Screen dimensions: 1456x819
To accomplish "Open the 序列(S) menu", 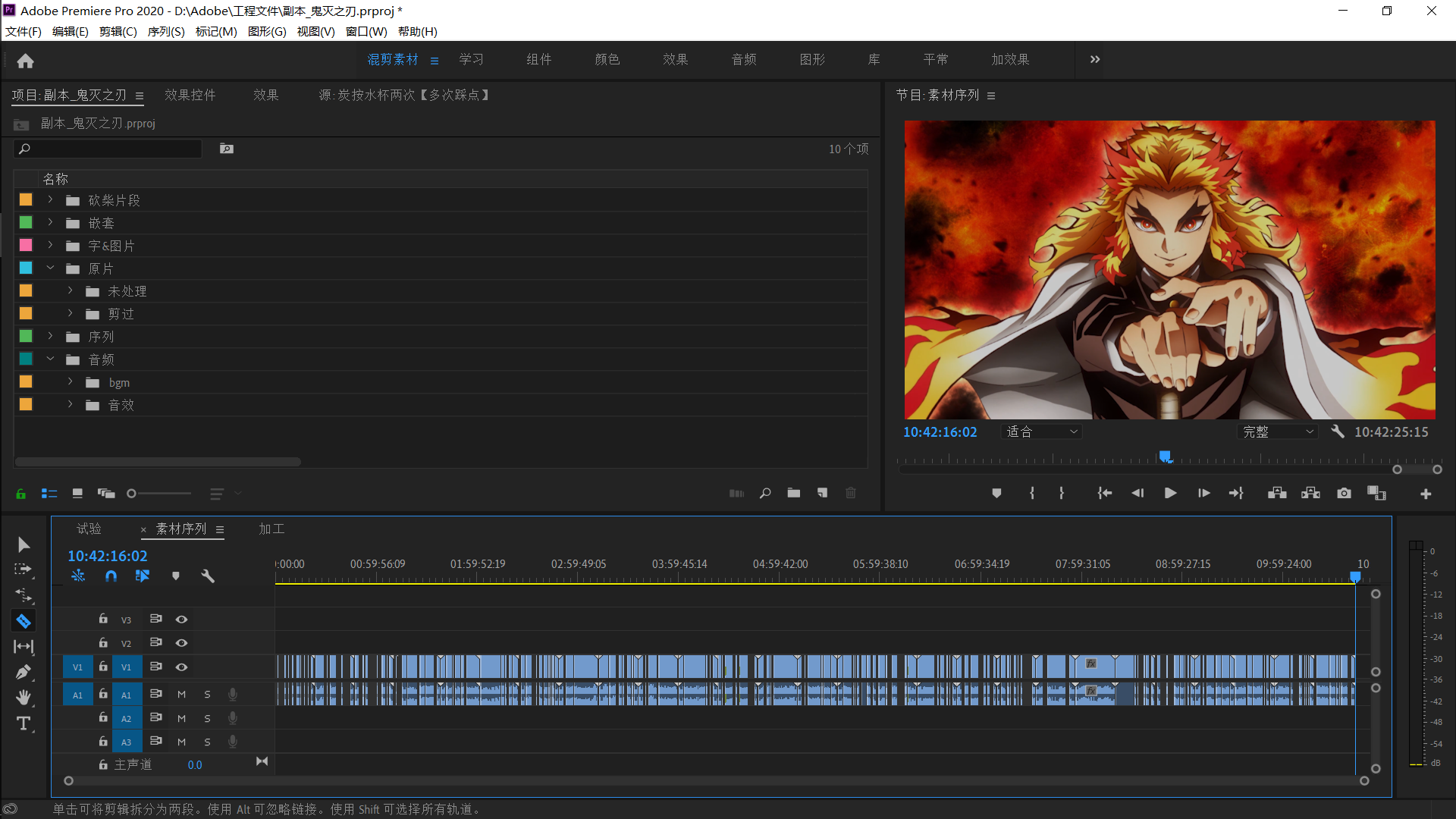I will pos(166,32).
